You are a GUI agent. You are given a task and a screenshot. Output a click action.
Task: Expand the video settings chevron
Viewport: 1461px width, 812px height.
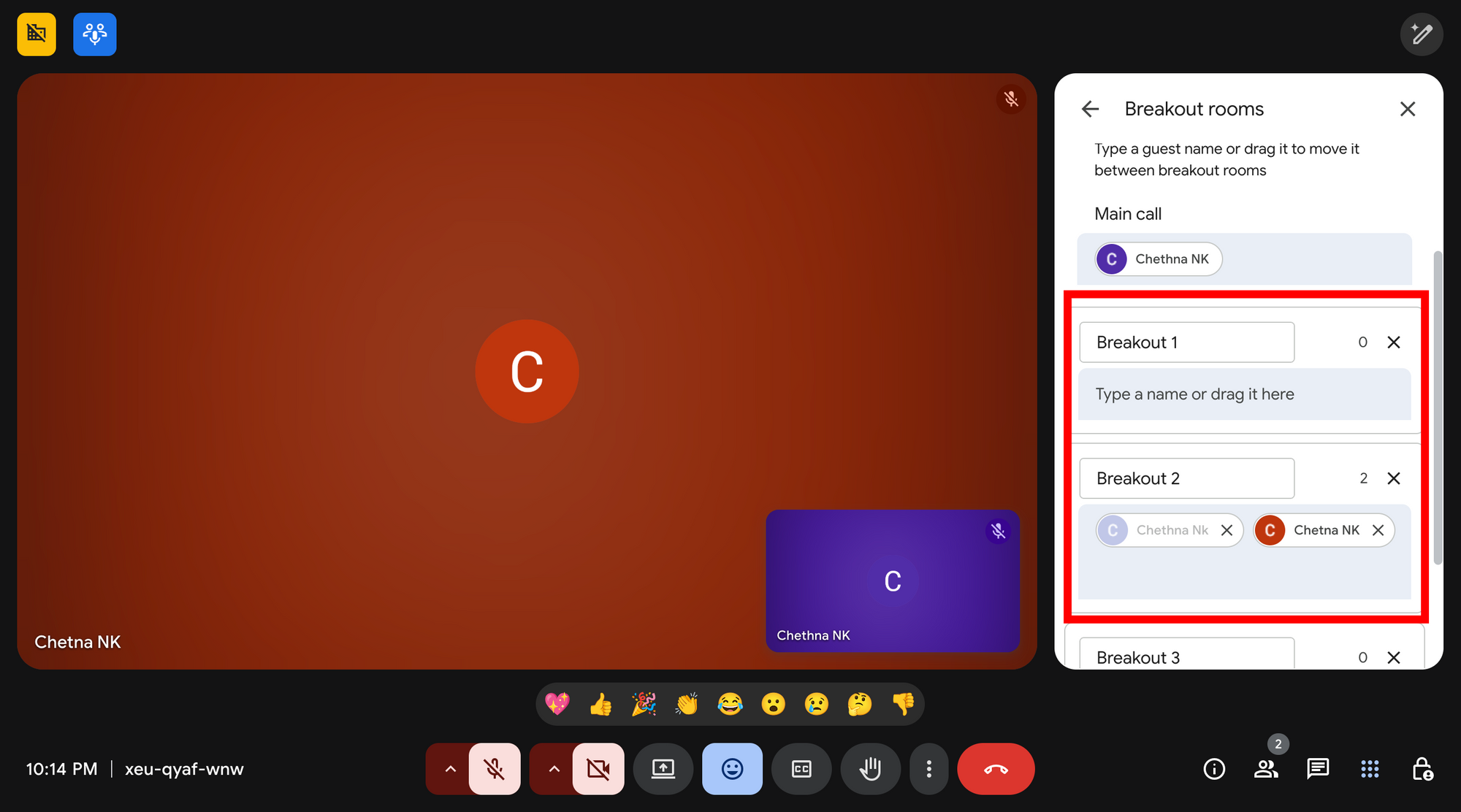[x=554, y=768]
